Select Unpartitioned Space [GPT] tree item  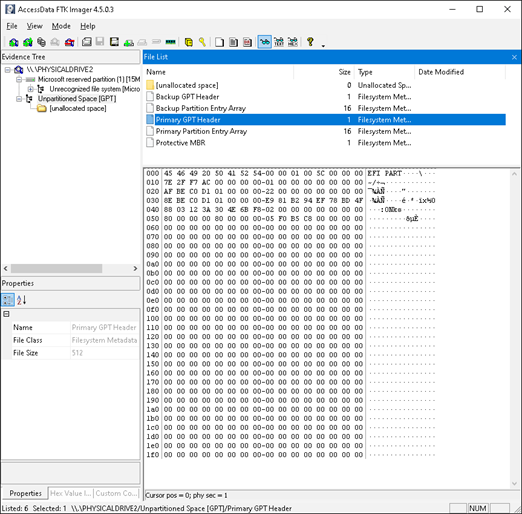pyautogui.click(x=77, y=99)
